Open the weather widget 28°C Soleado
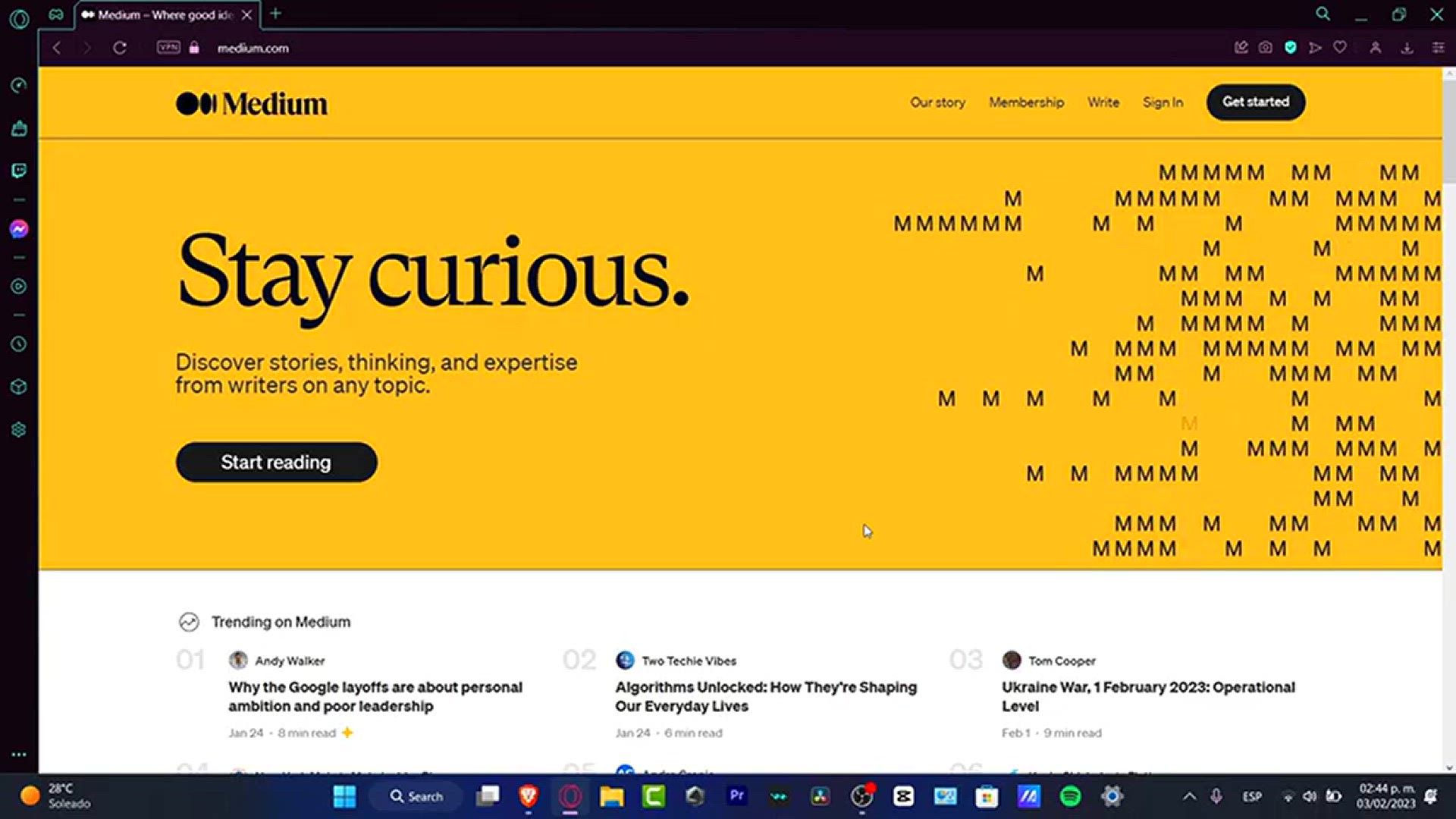The image size is (1456, 819). tap(55, 796)
